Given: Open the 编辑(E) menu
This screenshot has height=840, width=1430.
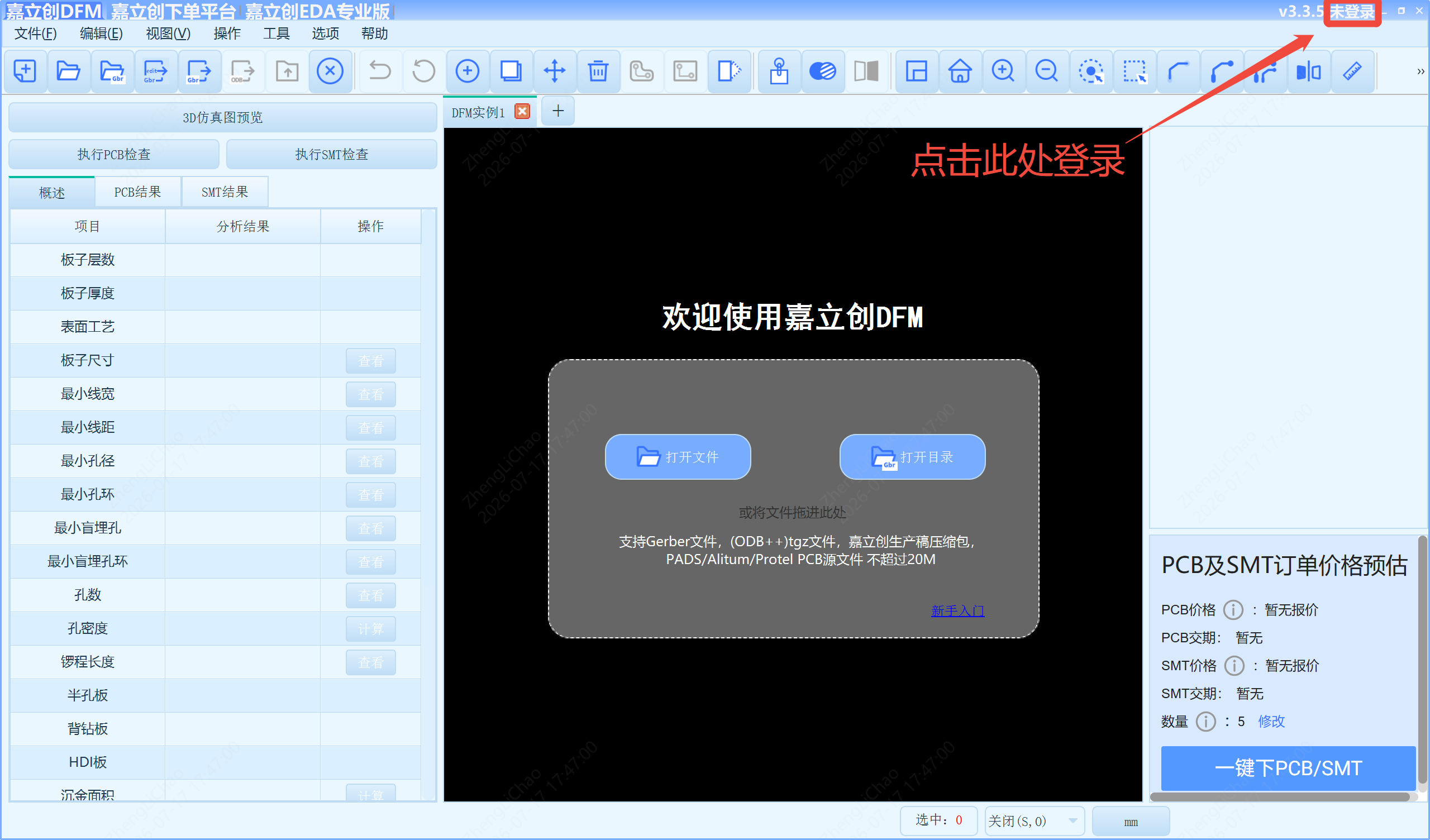Looking at the screenshot, I should pos(101,34).
